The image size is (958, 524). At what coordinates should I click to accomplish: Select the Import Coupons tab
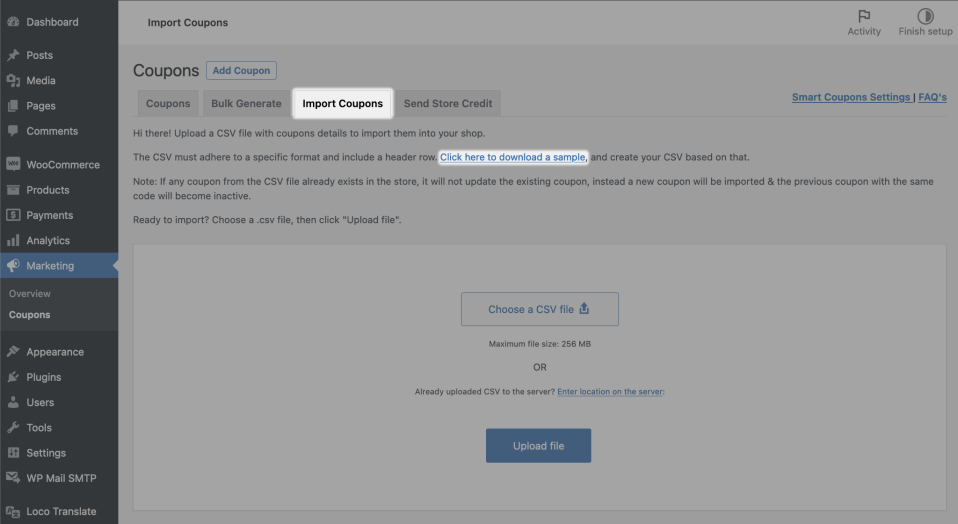[343, 103]
